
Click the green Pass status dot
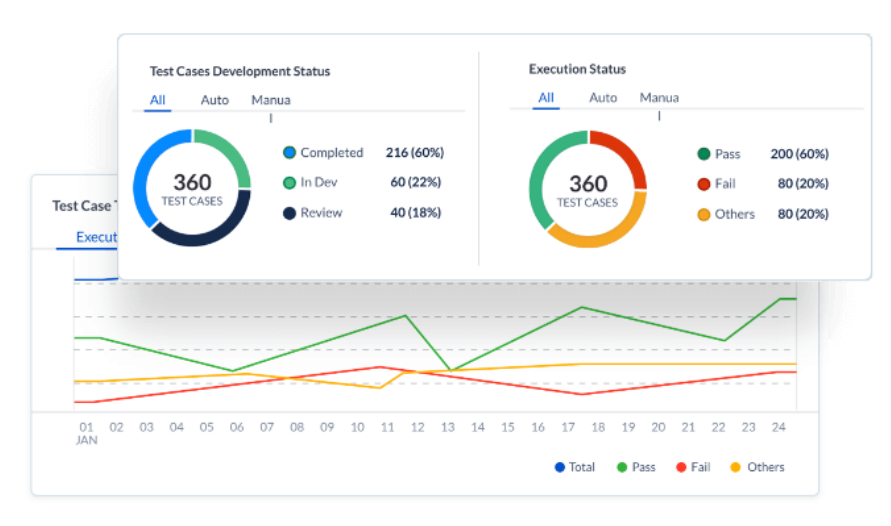coord(704,154)
